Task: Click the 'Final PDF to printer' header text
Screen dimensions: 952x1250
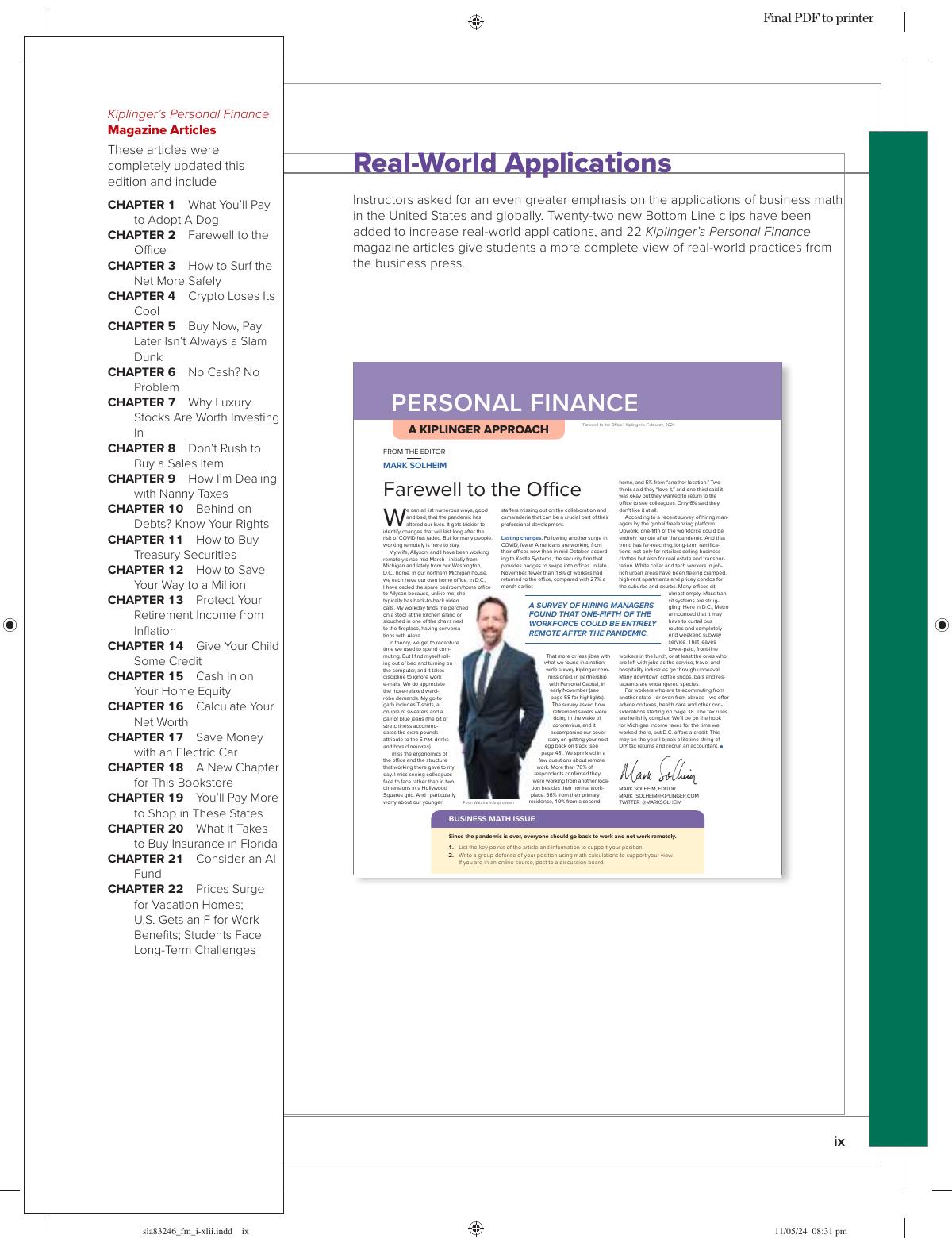Action: tap(818, 18)
